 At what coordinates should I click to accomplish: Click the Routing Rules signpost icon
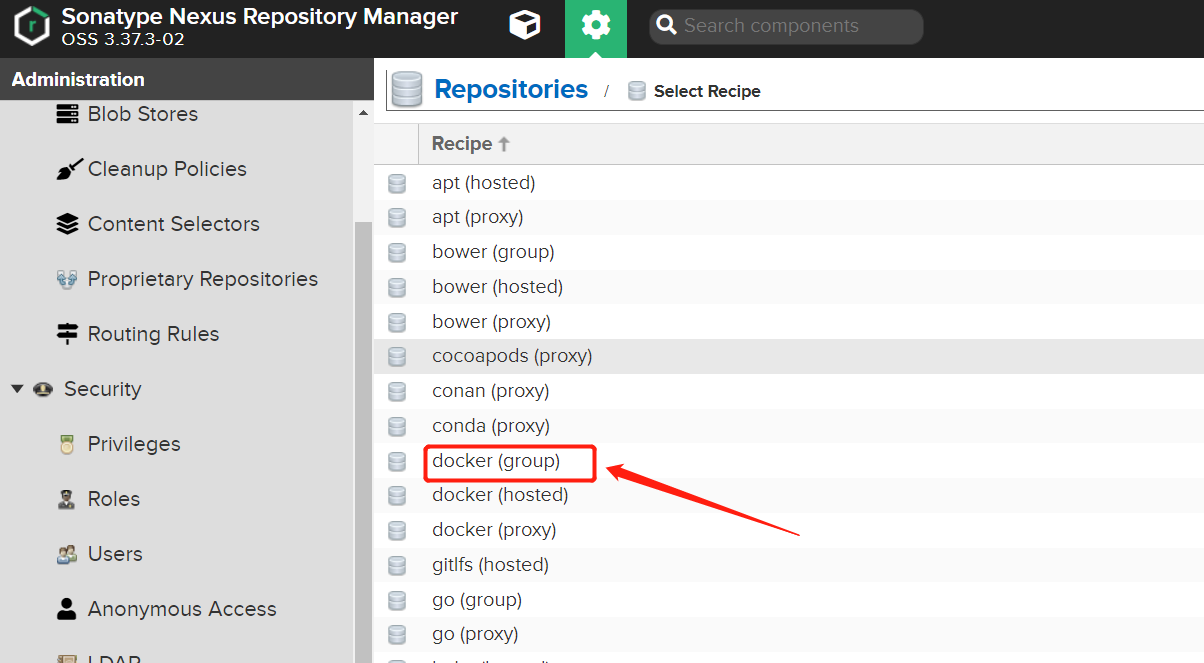67,334
